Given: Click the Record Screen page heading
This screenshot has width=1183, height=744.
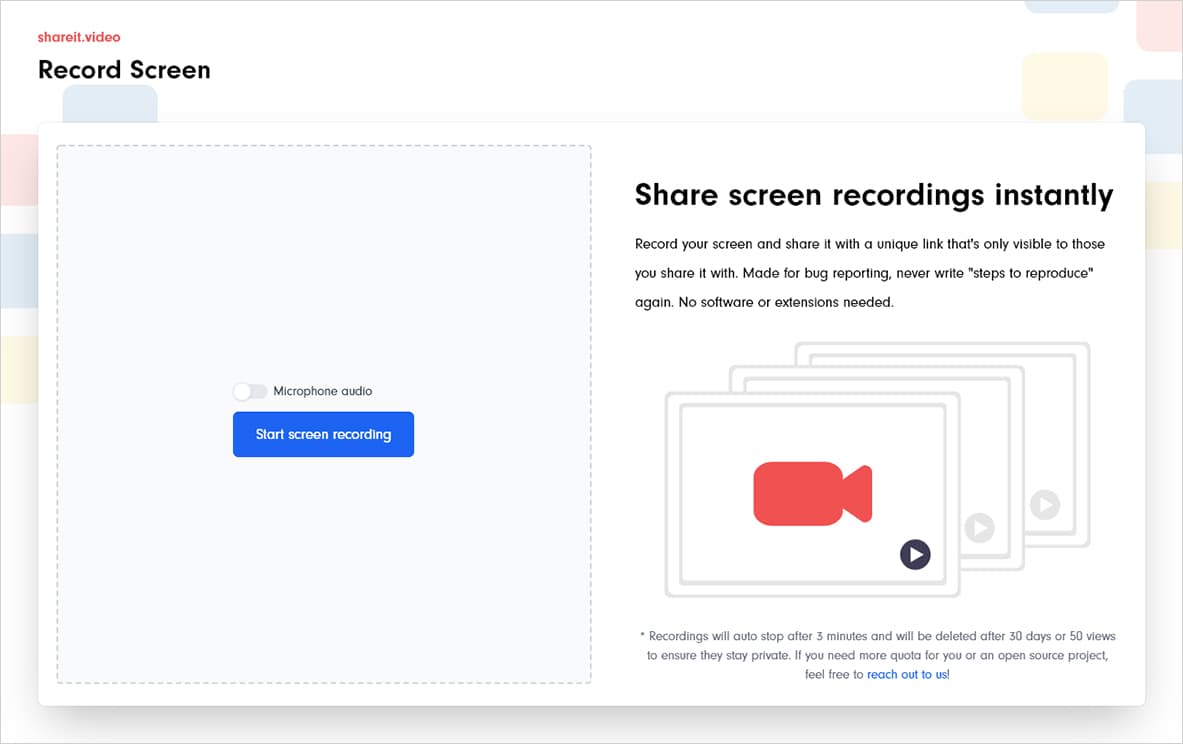Looking at the screenshot, I should click(x=124, y=69).
